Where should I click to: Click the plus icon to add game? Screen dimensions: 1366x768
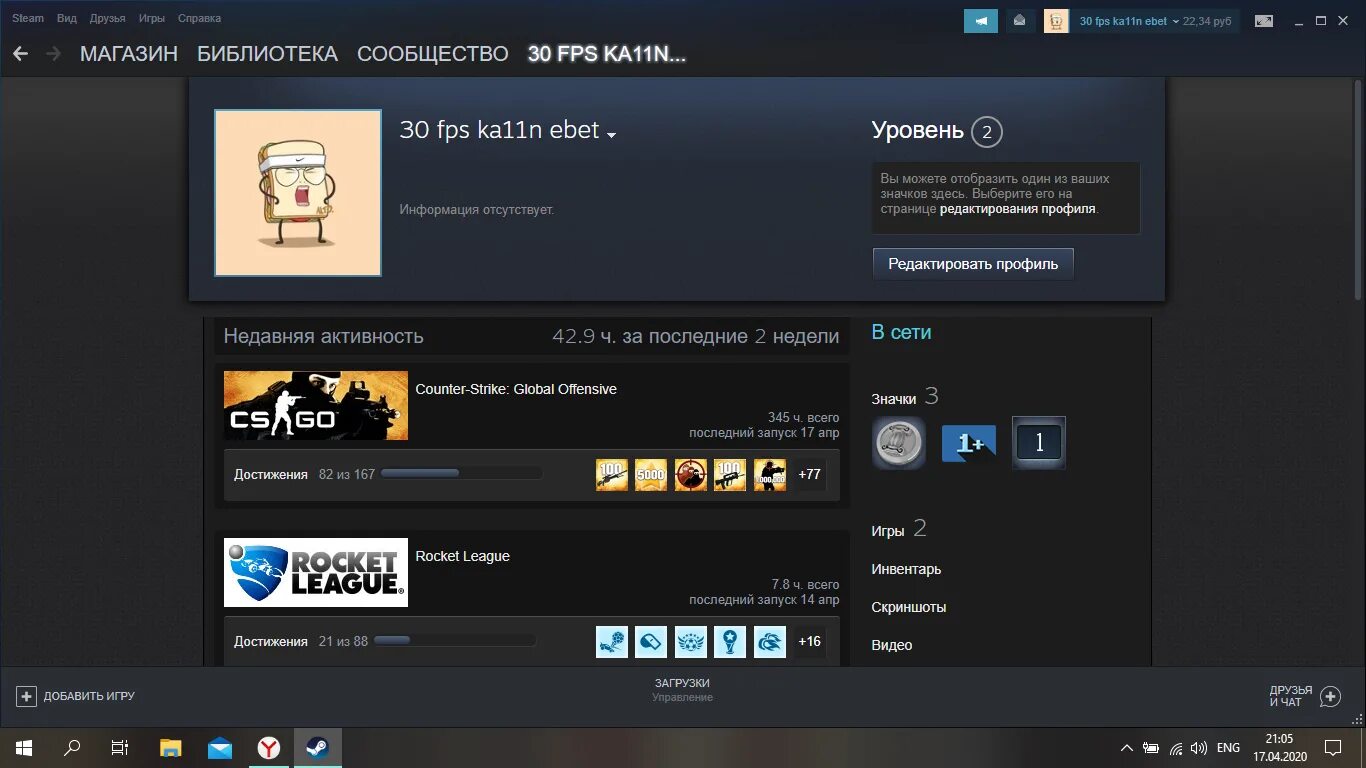click(x=27, y=696)
